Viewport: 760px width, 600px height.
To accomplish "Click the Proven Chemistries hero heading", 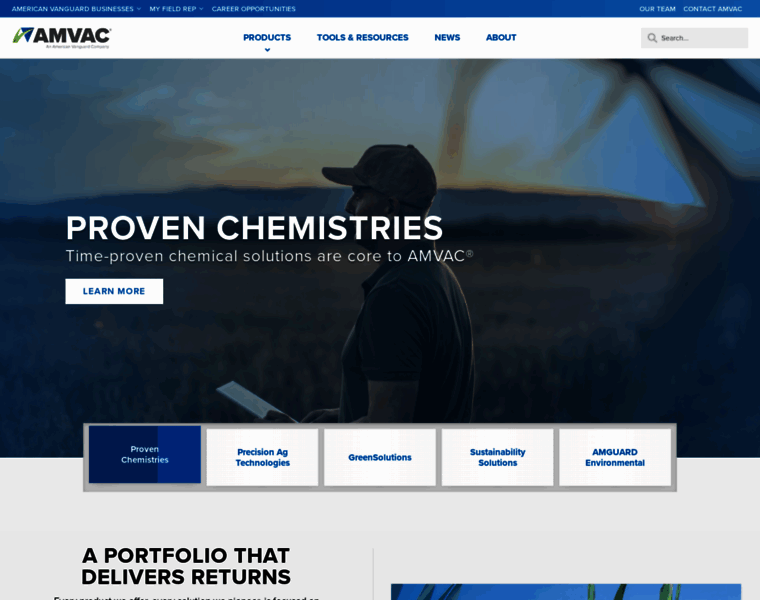I will 254,228.
